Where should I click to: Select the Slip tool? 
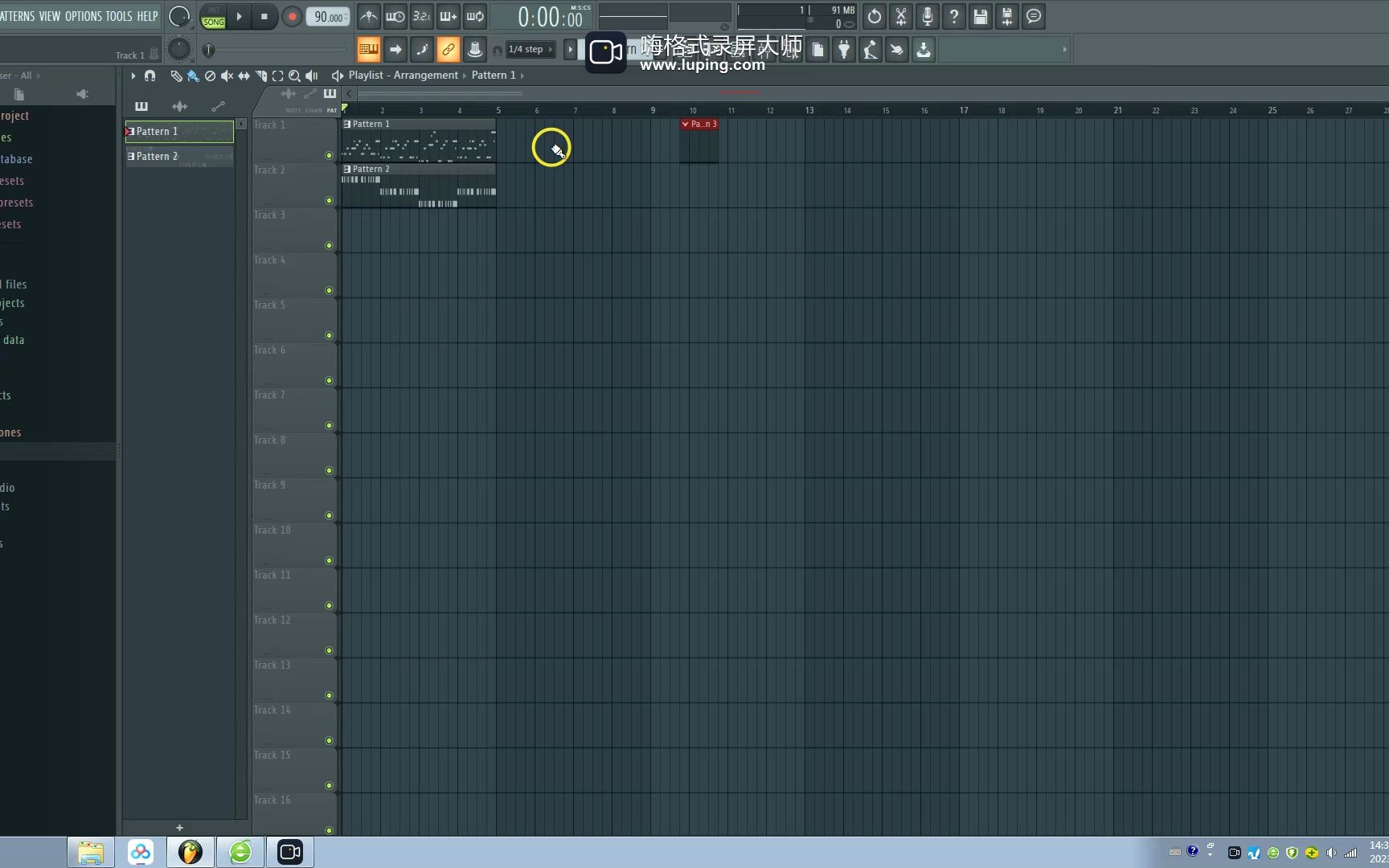(244, 76)
